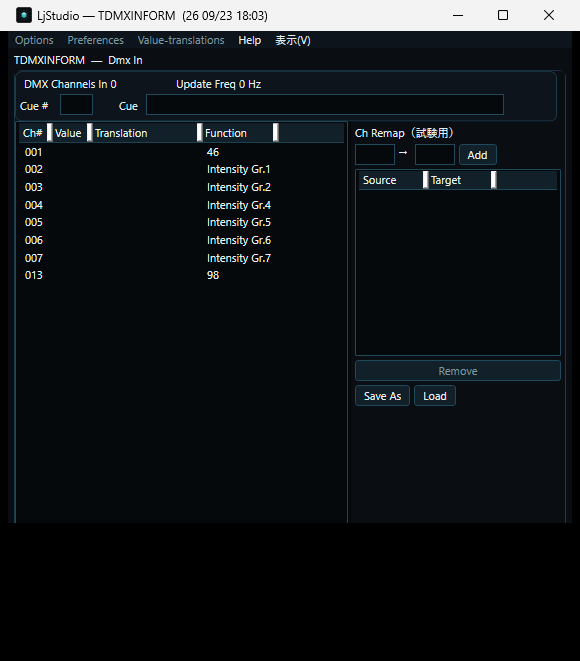Viewport: 580px width, 661px height.
Task: Click the Ch Remap source channel field
Action: 375,155
